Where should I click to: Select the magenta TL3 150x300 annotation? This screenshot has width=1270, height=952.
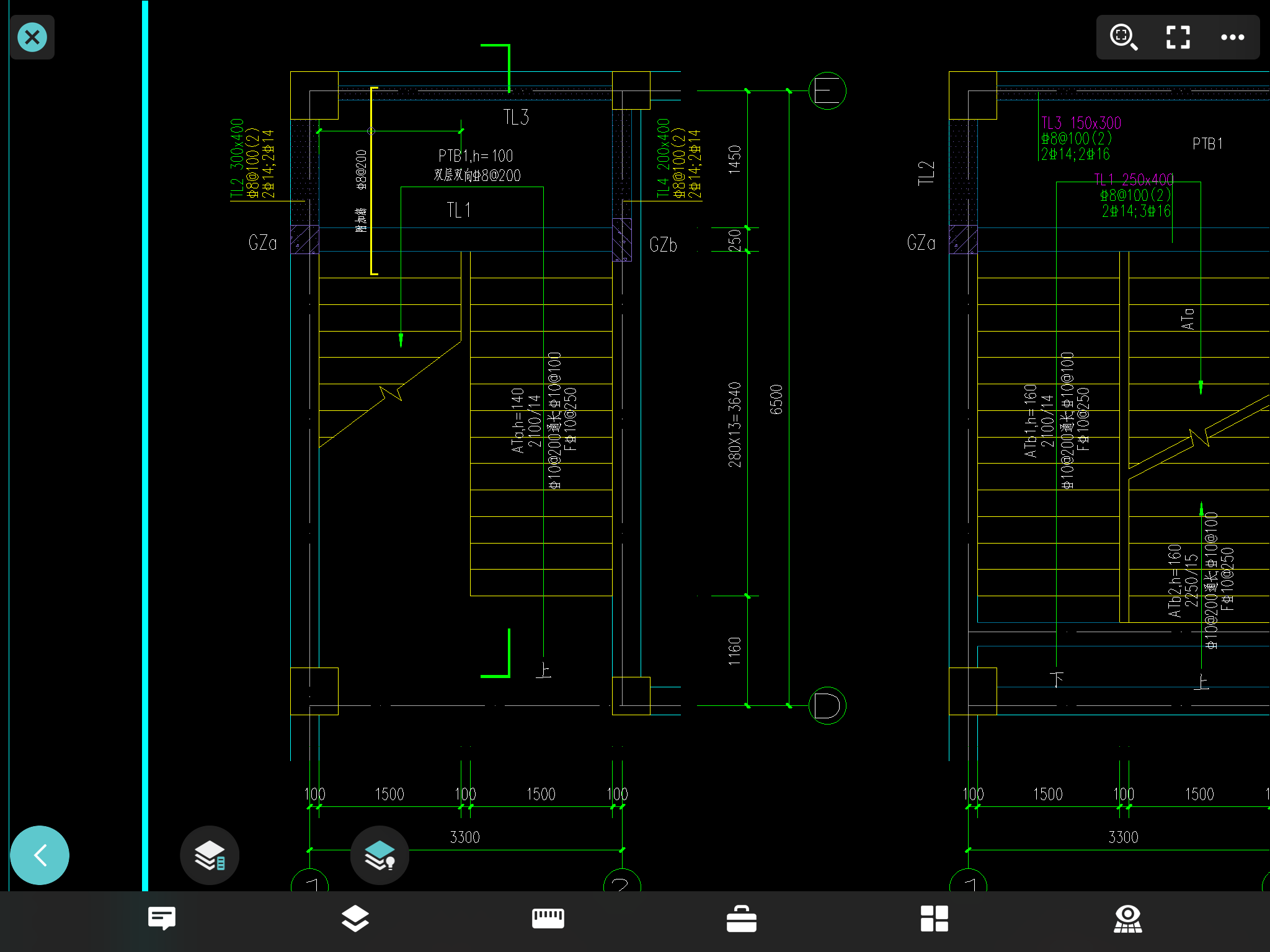[1081, 123]
